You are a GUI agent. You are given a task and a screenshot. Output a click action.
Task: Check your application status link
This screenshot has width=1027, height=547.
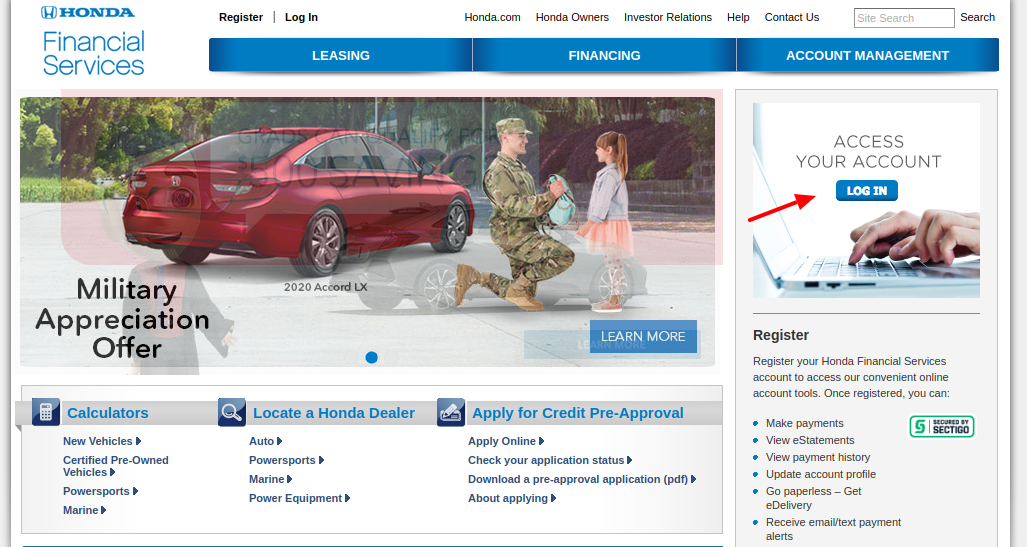click(x=550, y=460)
